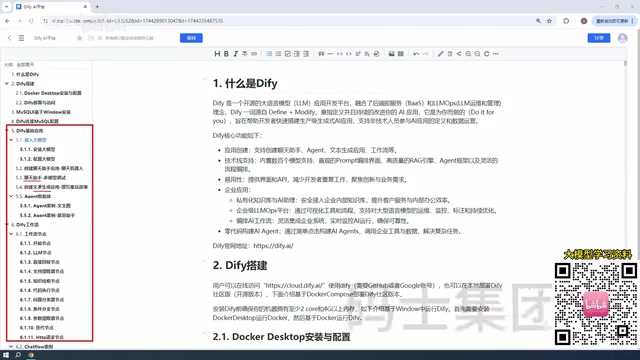Select '6.1.2. LLM节点' outline entry
The width and height of the screenshot is (640, 360).
pos(36,253)
